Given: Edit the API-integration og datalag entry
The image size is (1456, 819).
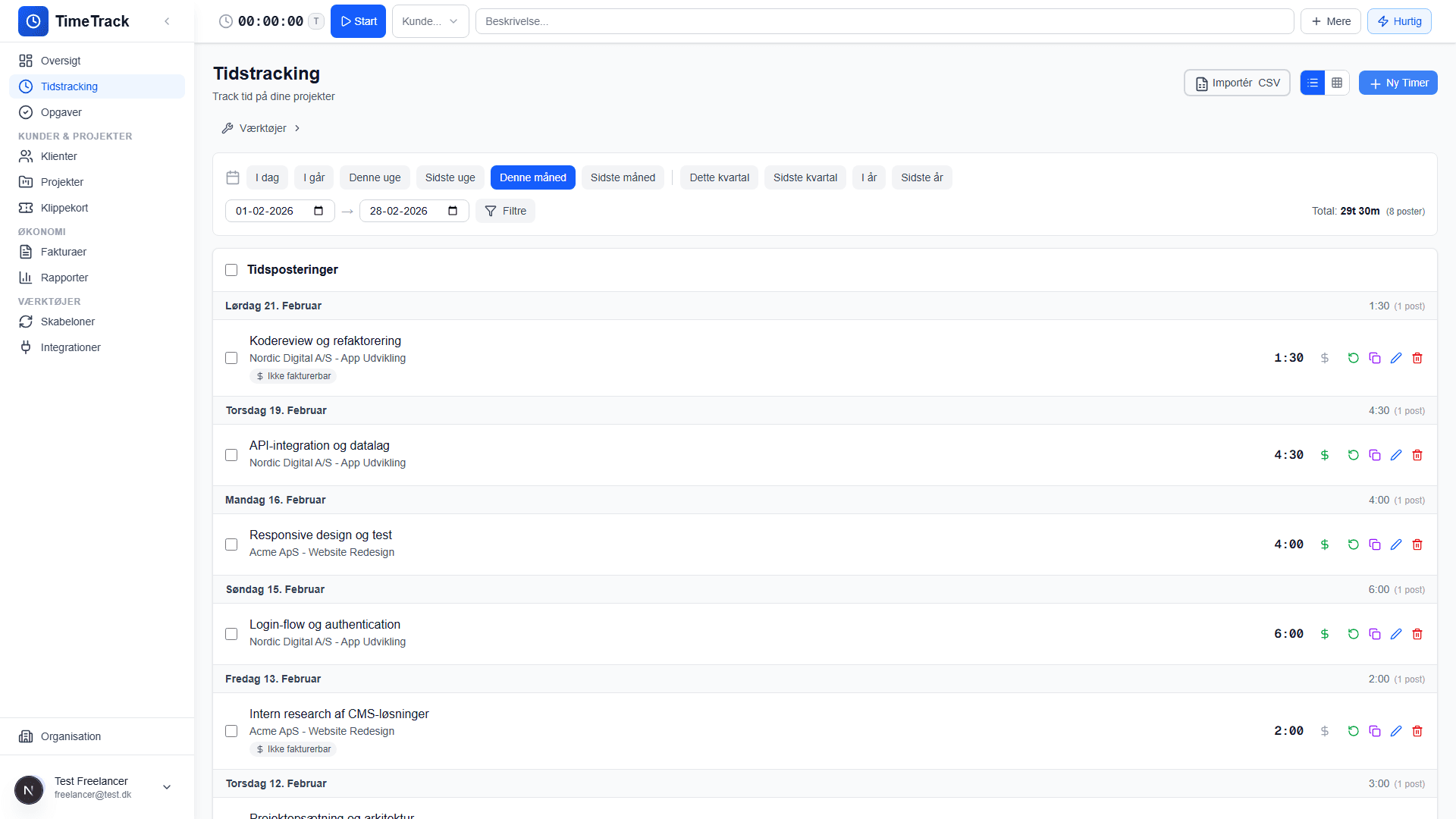Looking at the screenshot, I should click(x=1396, y=455).
